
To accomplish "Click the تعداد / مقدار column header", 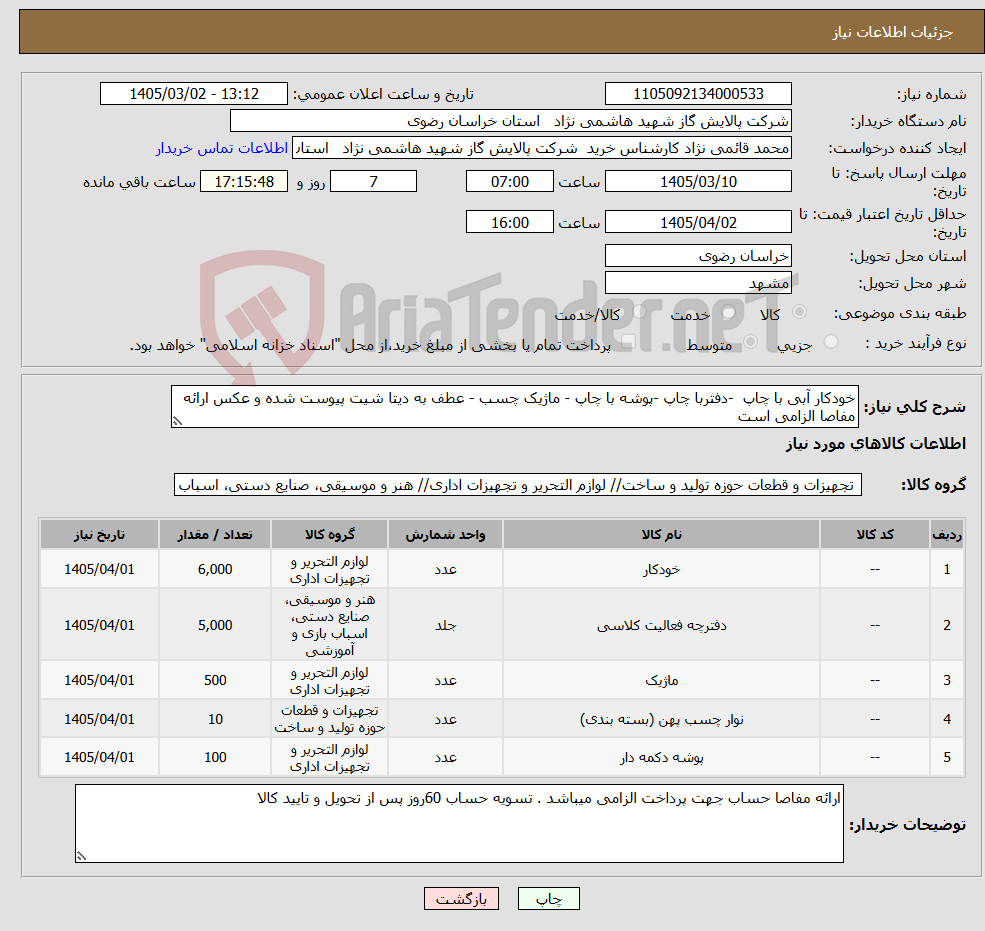I will (x=215, y=535).
